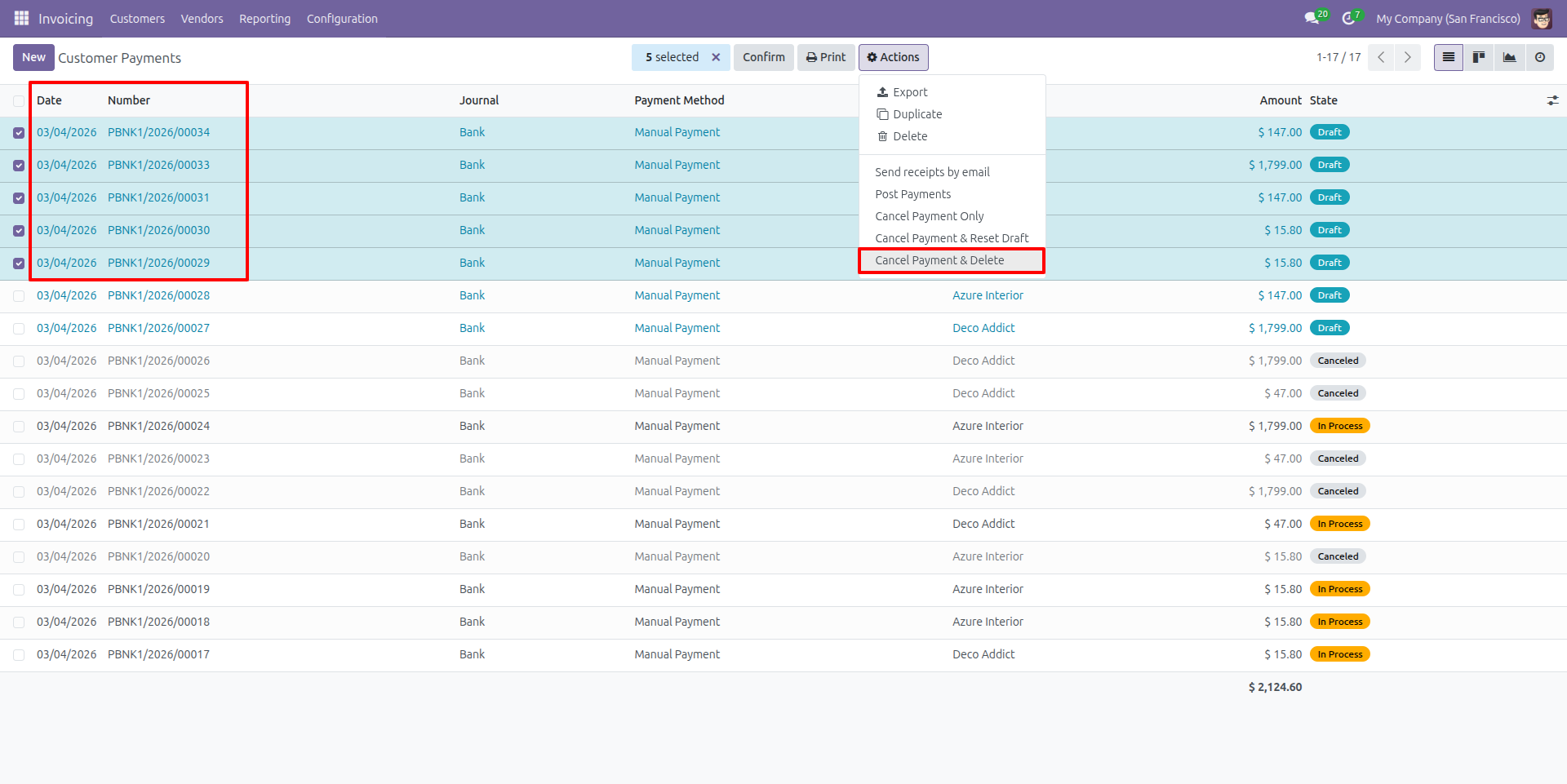Switch to graph view
The height and width of the screenshot is (784, 1567).
pos(1510,57)
